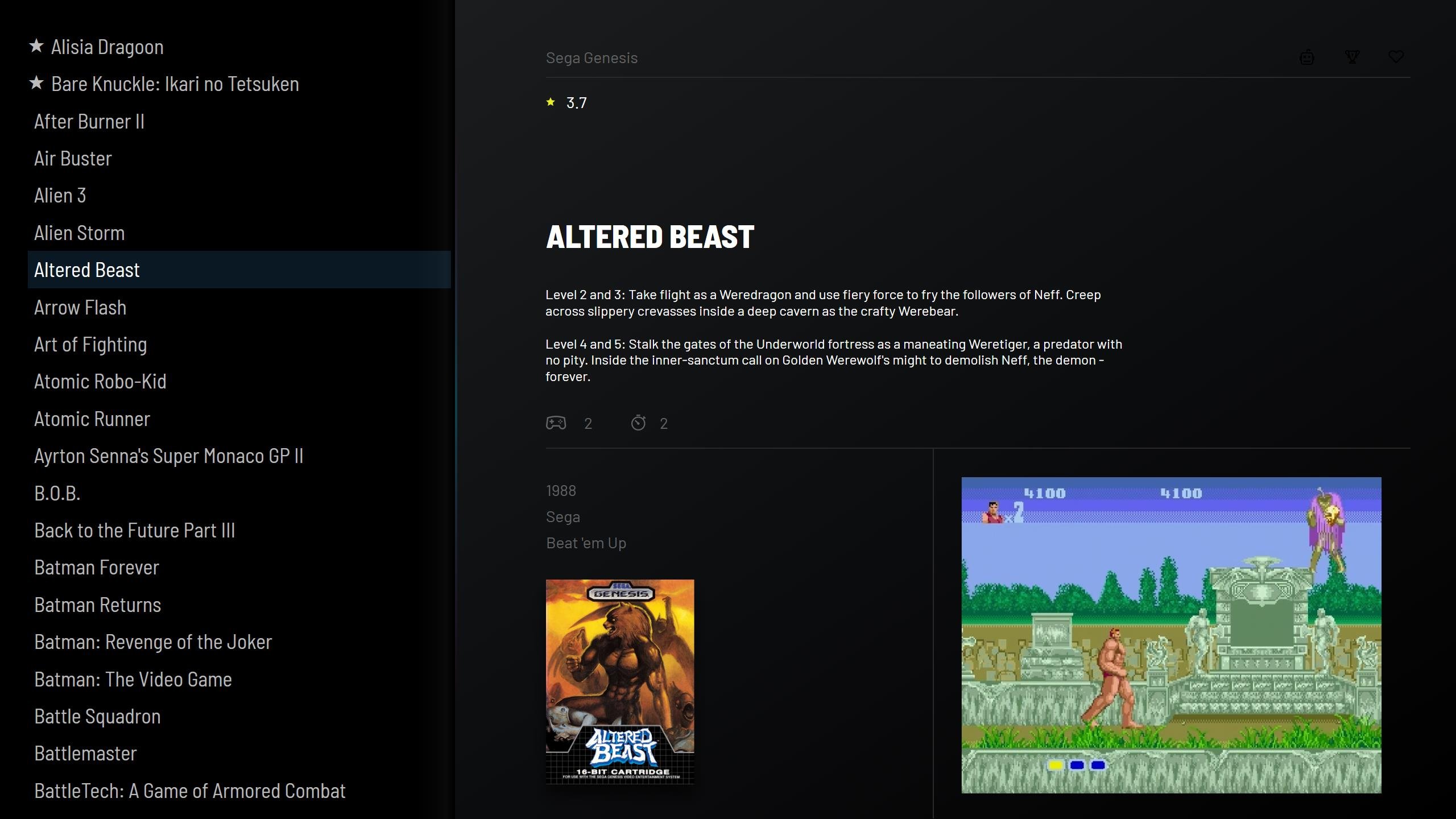Select Alien 3 in the list
The image size is (1456, 819).
60,195
